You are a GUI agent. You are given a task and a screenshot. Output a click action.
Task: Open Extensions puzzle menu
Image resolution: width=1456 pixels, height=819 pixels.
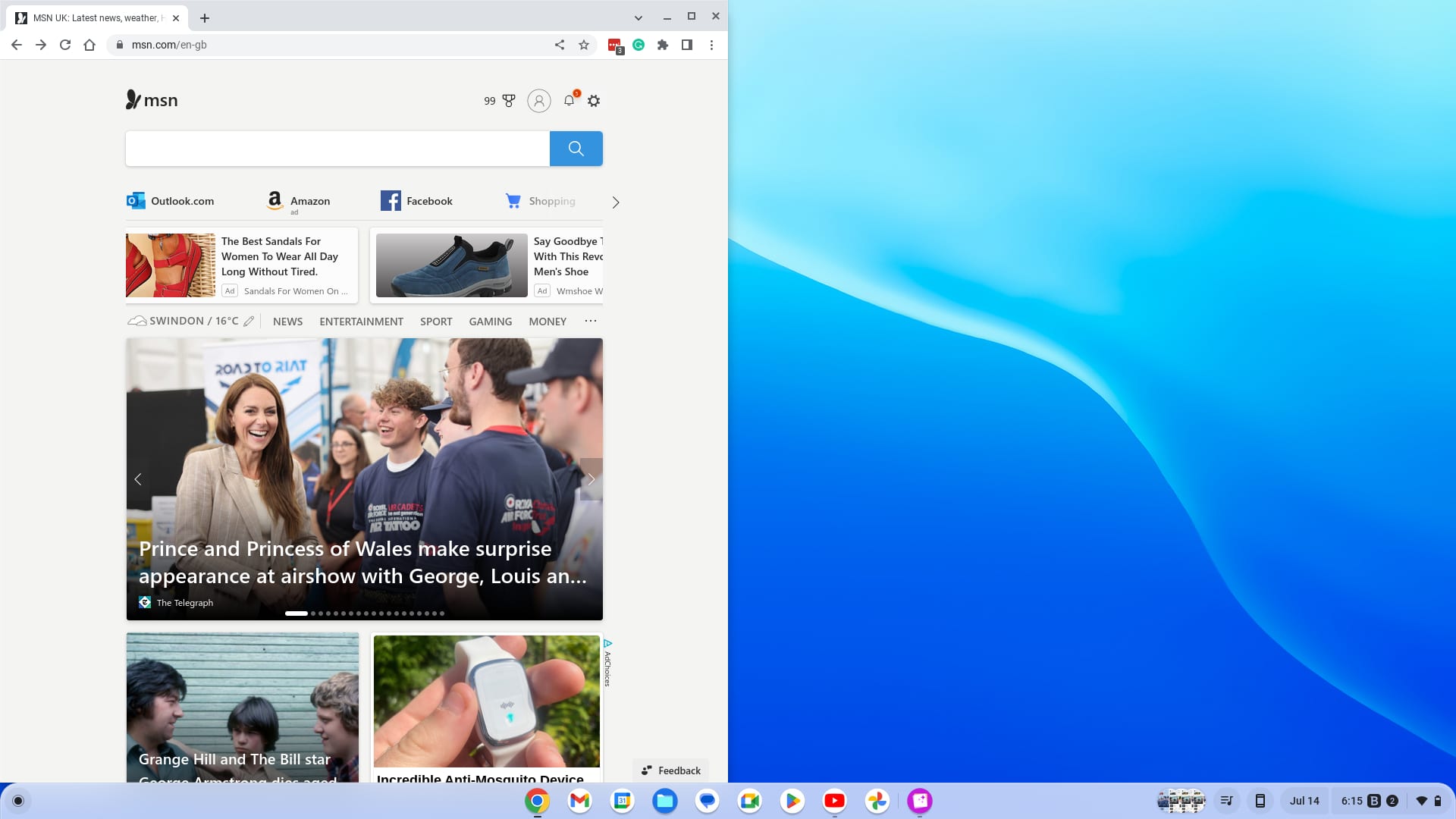click(x=663, y=45)
